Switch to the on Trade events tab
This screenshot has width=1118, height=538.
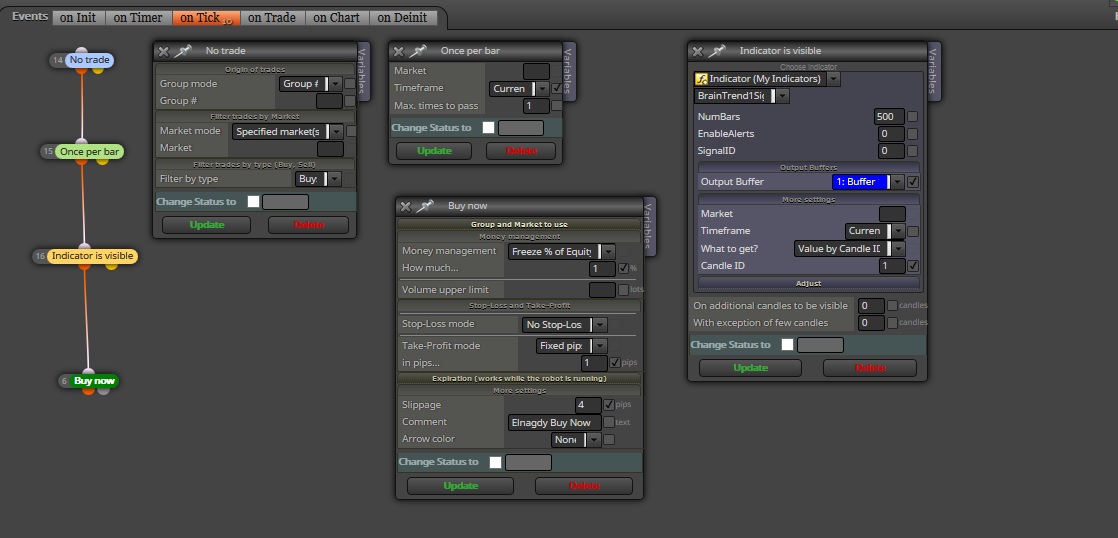point(272,18)
